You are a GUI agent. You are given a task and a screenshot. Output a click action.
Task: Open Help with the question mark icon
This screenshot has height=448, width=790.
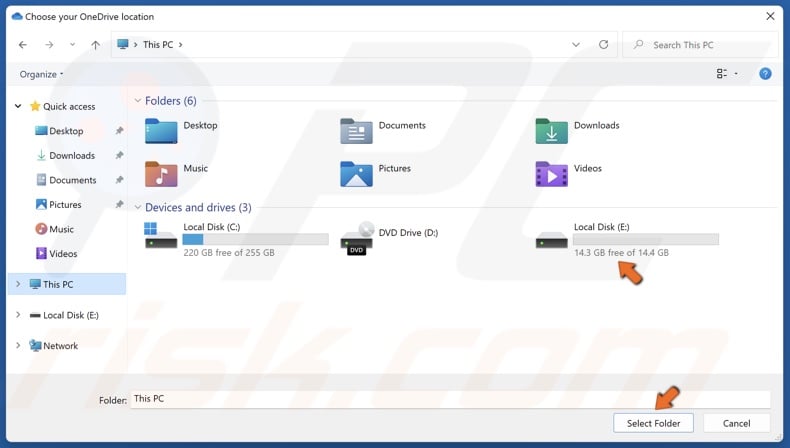pyautogui.click(x=765, y=74)
